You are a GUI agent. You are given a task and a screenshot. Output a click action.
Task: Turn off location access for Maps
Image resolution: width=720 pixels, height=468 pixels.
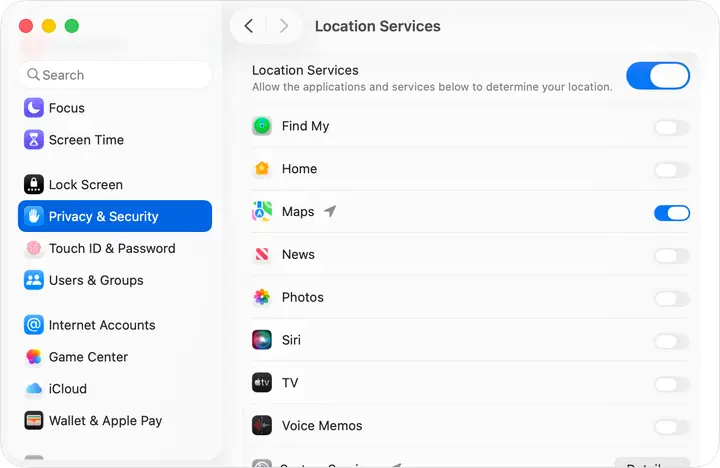(671, 213)
